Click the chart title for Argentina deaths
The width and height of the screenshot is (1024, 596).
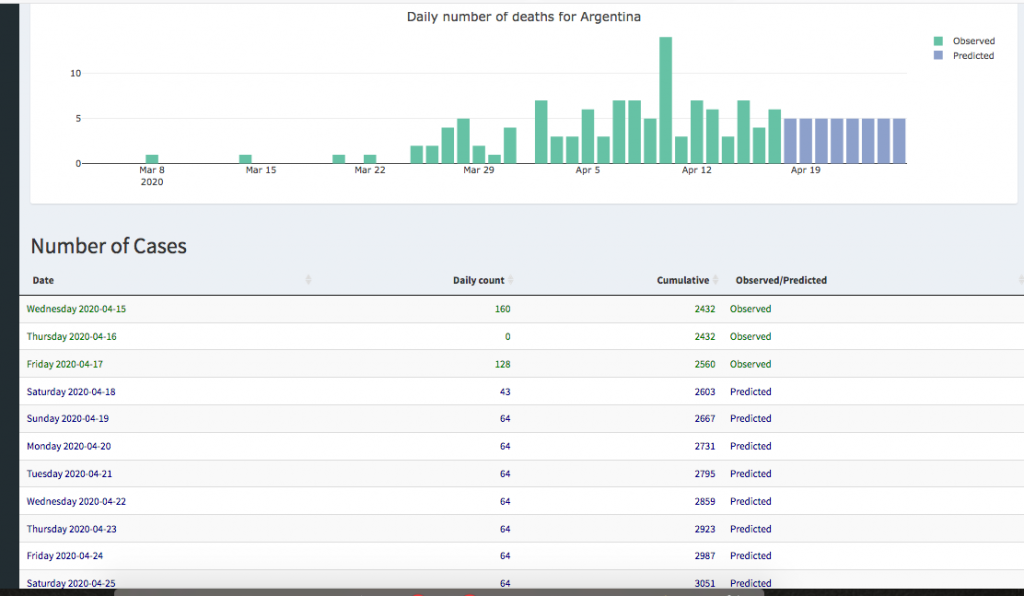523,17
